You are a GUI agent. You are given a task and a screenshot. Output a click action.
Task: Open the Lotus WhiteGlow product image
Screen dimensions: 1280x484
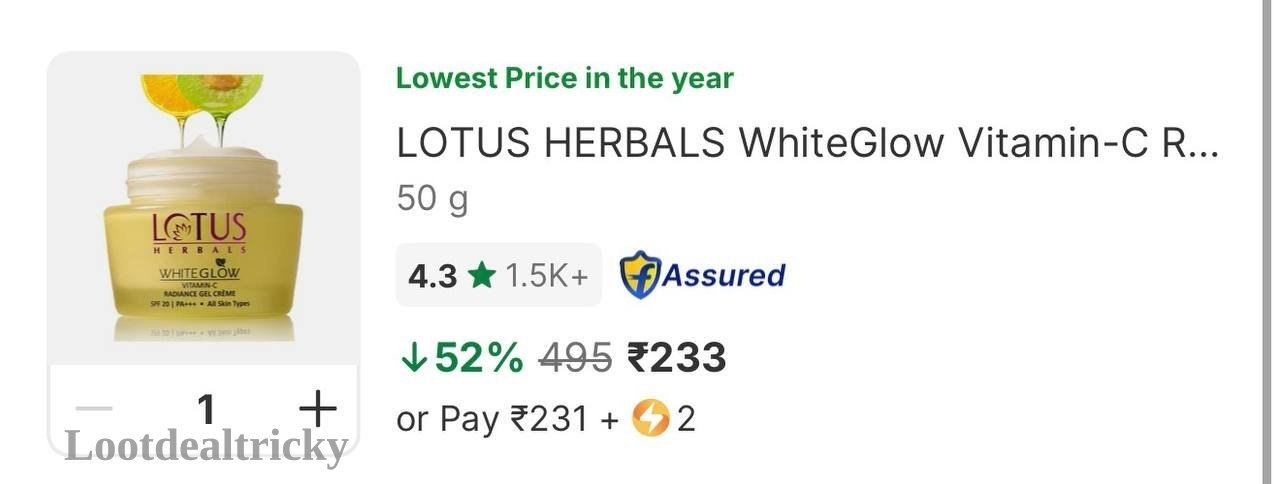point(203,208)
